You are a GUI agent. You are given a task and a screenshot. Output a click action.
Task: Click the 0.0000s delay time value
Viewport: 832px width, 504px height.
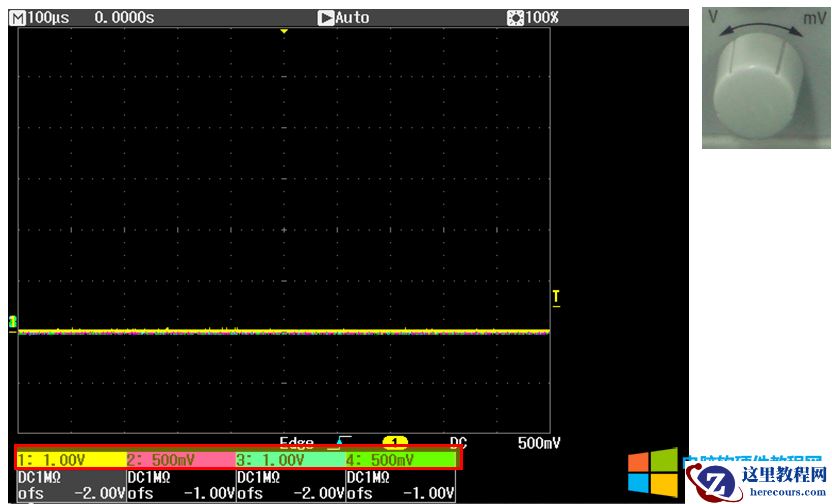click(124, 18)
